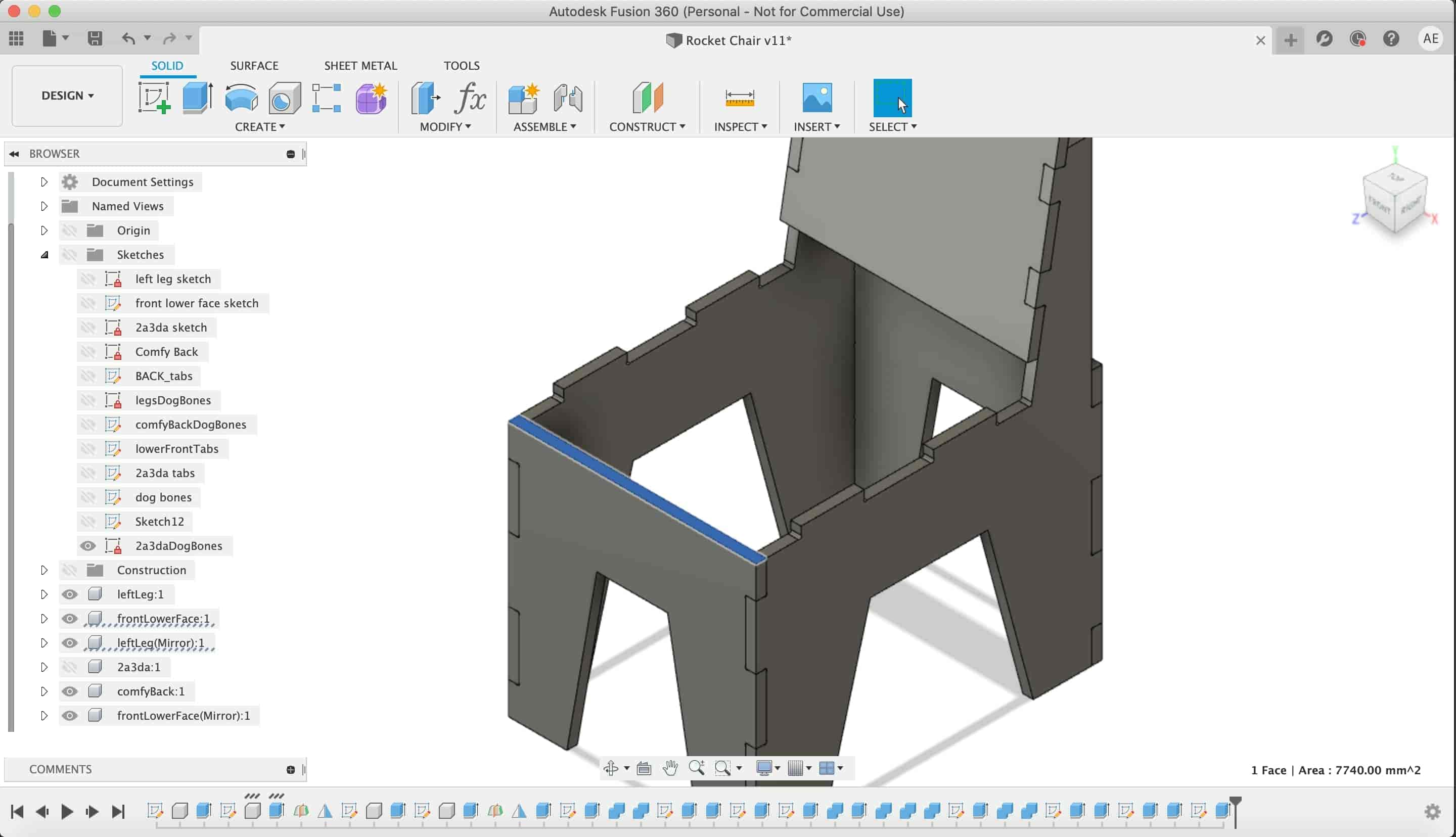The width and height of the screenshot is (1456, 837).
Task: Open the CREATE dropdown menu
Action: [260, 126]
